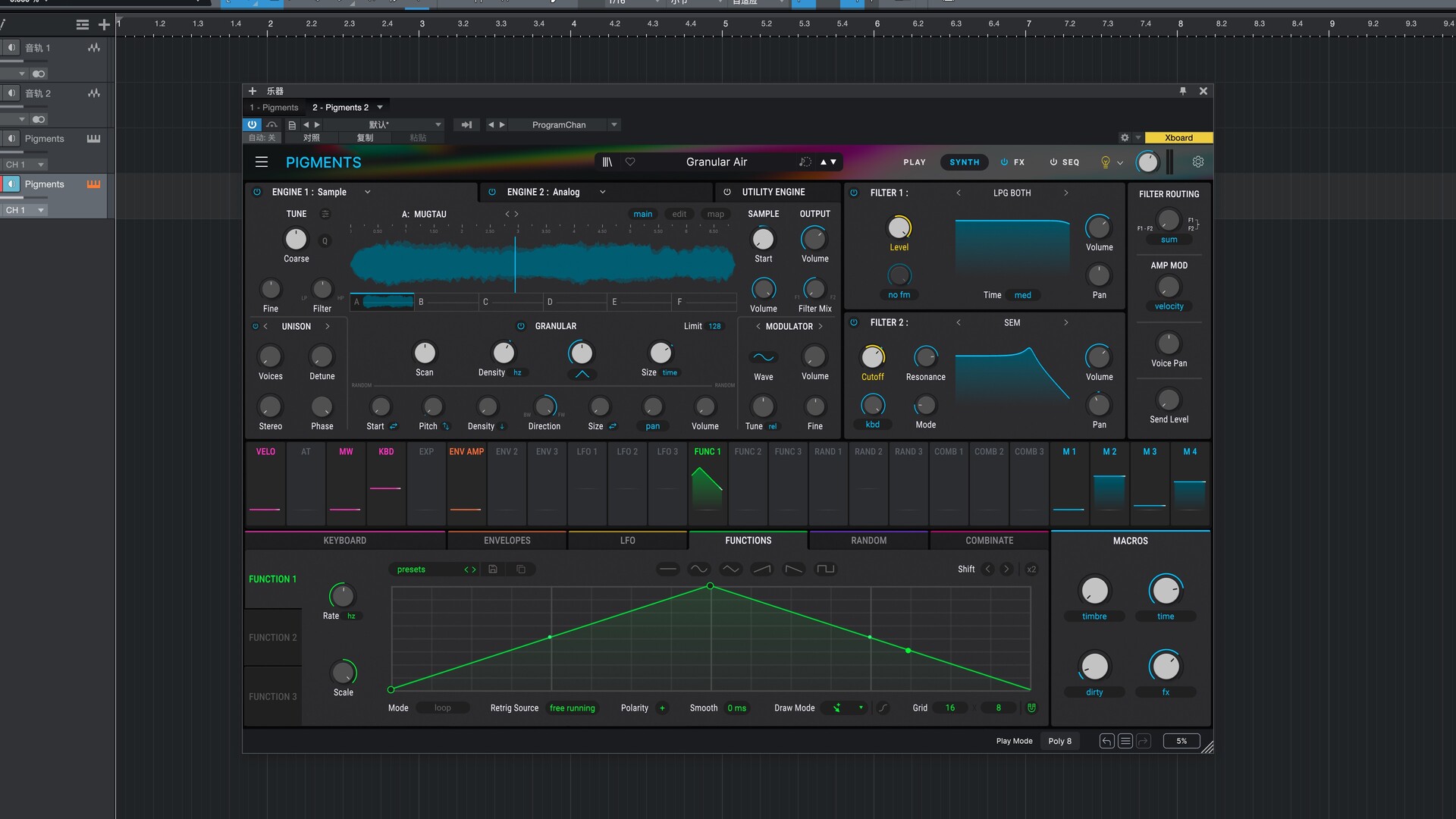The height and width of the screenshot is (819, 1456).
Task: Click the plugin window gear settings icon
Action: click(x=1125, y=137)
